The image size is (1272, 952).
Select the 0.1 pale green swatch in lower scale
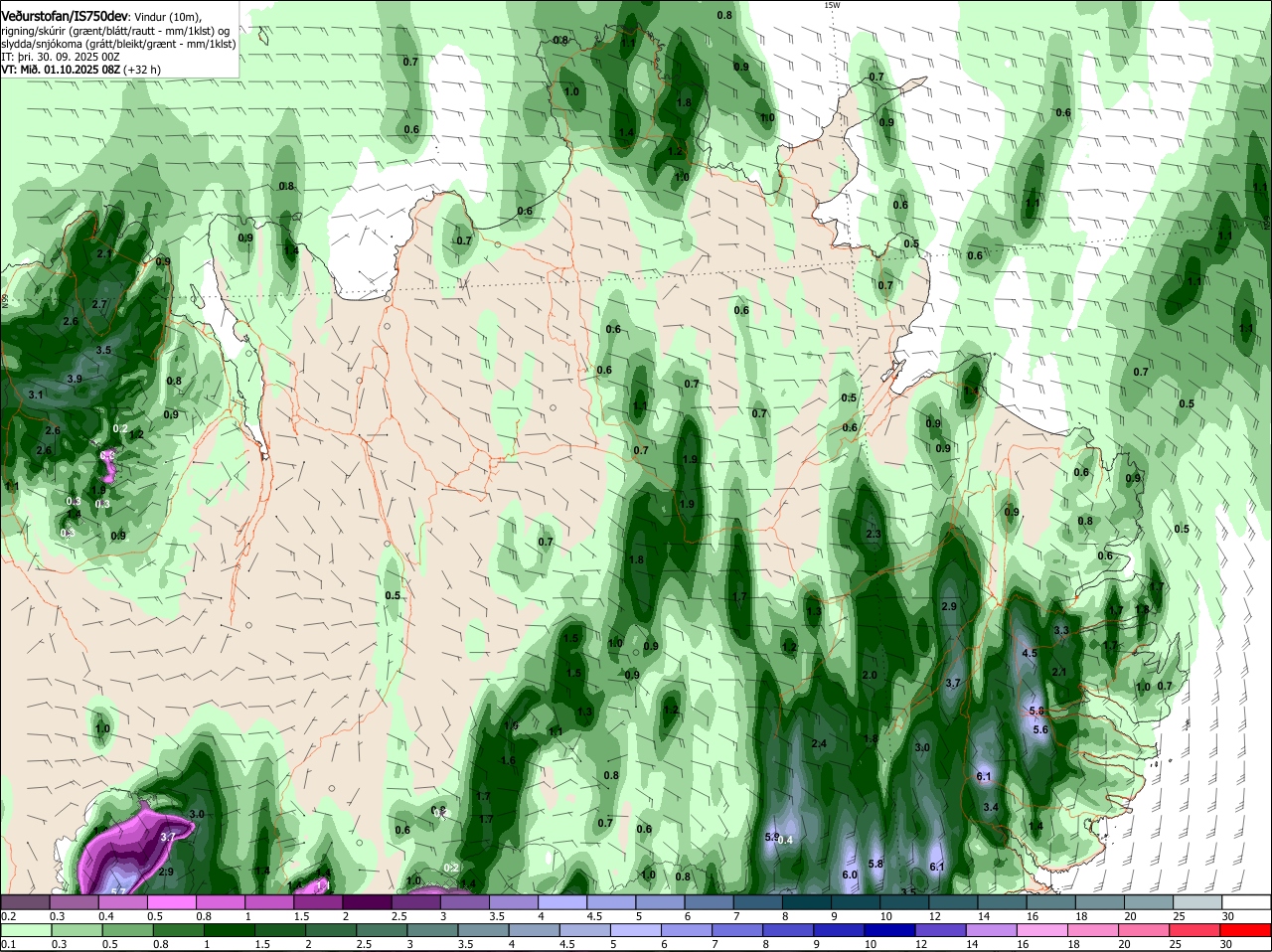pos(24,931)
